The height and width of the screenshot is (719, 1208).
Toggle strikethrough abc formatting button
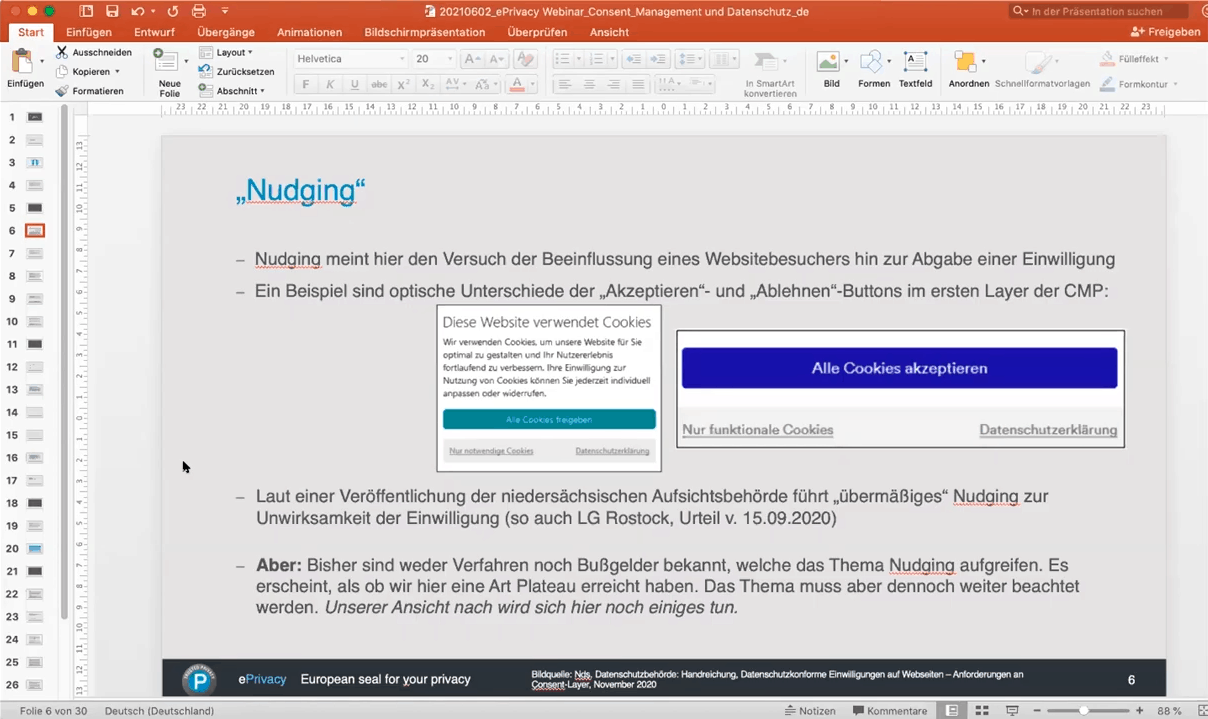pos(379,85)
